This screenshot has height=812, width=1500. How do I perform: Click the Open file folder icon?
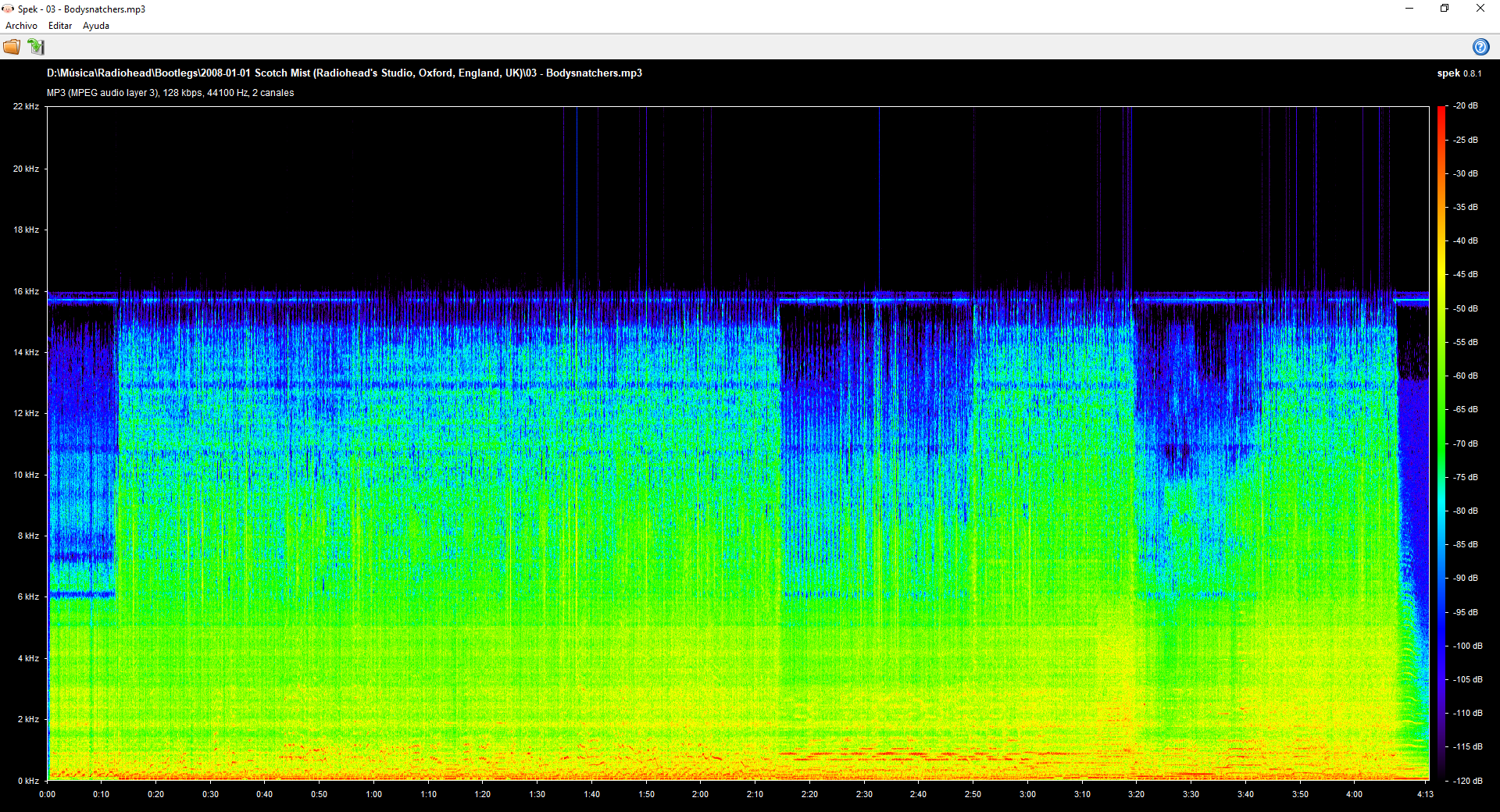click(12, 47)
